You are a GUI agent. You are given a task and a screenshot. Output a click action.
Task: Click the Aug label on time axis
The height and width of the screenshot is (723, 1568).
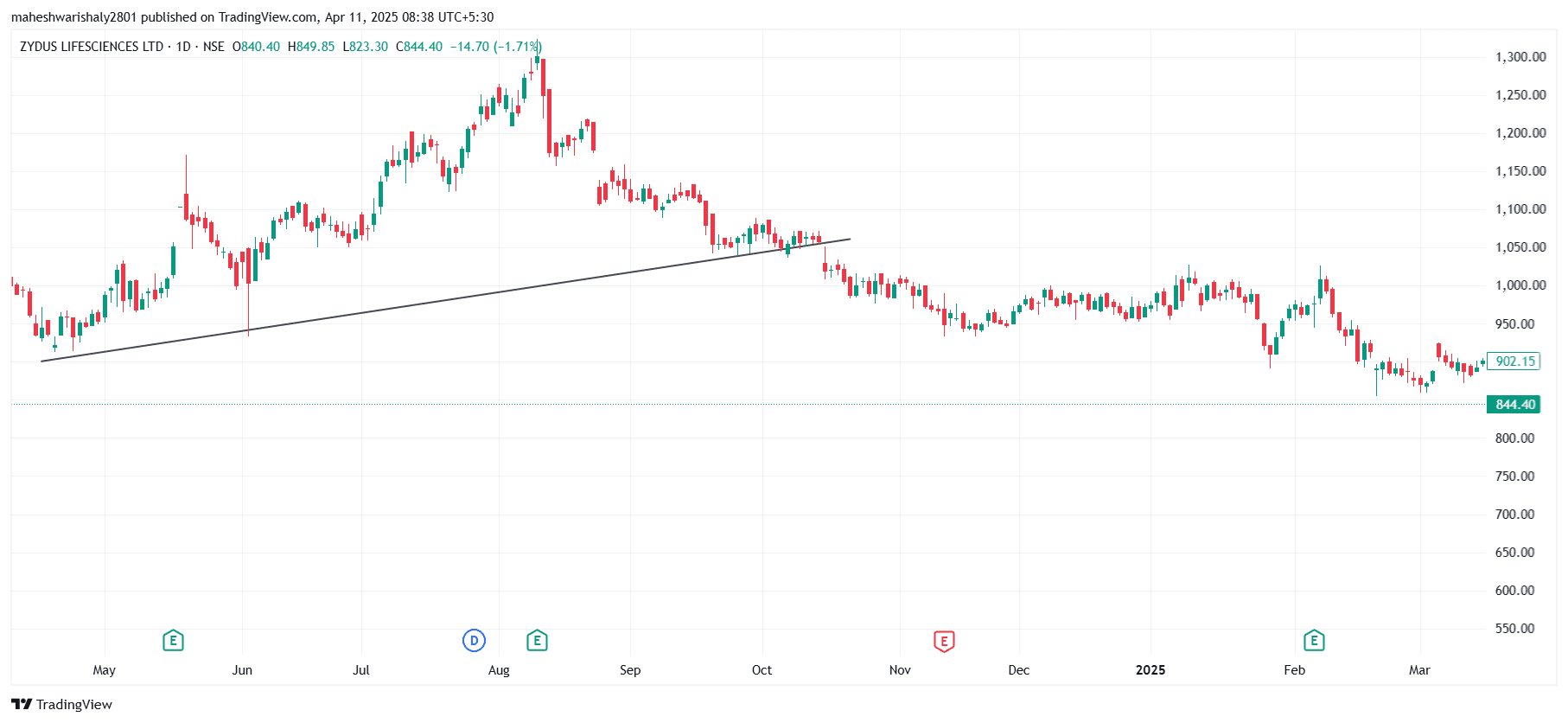click(499, 670)
